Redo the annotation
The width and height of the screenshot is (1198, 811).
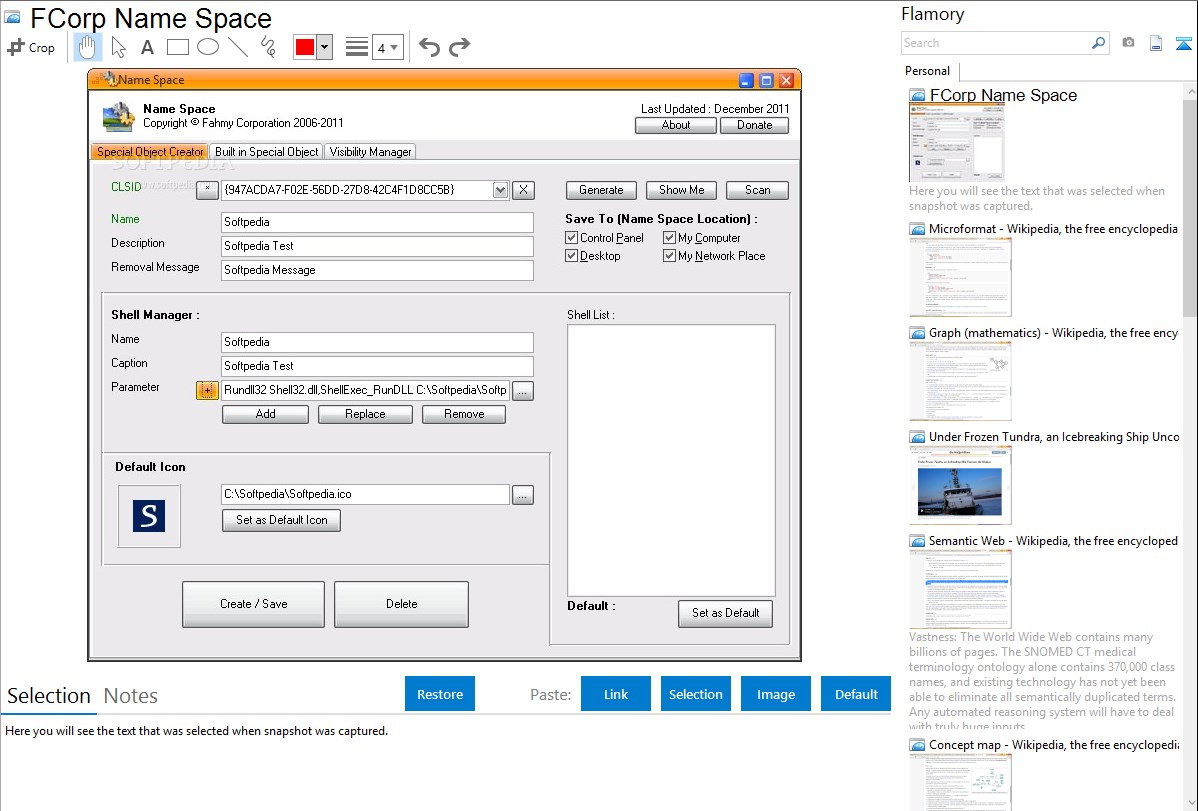pyautogui.click(x=459, y=47)
